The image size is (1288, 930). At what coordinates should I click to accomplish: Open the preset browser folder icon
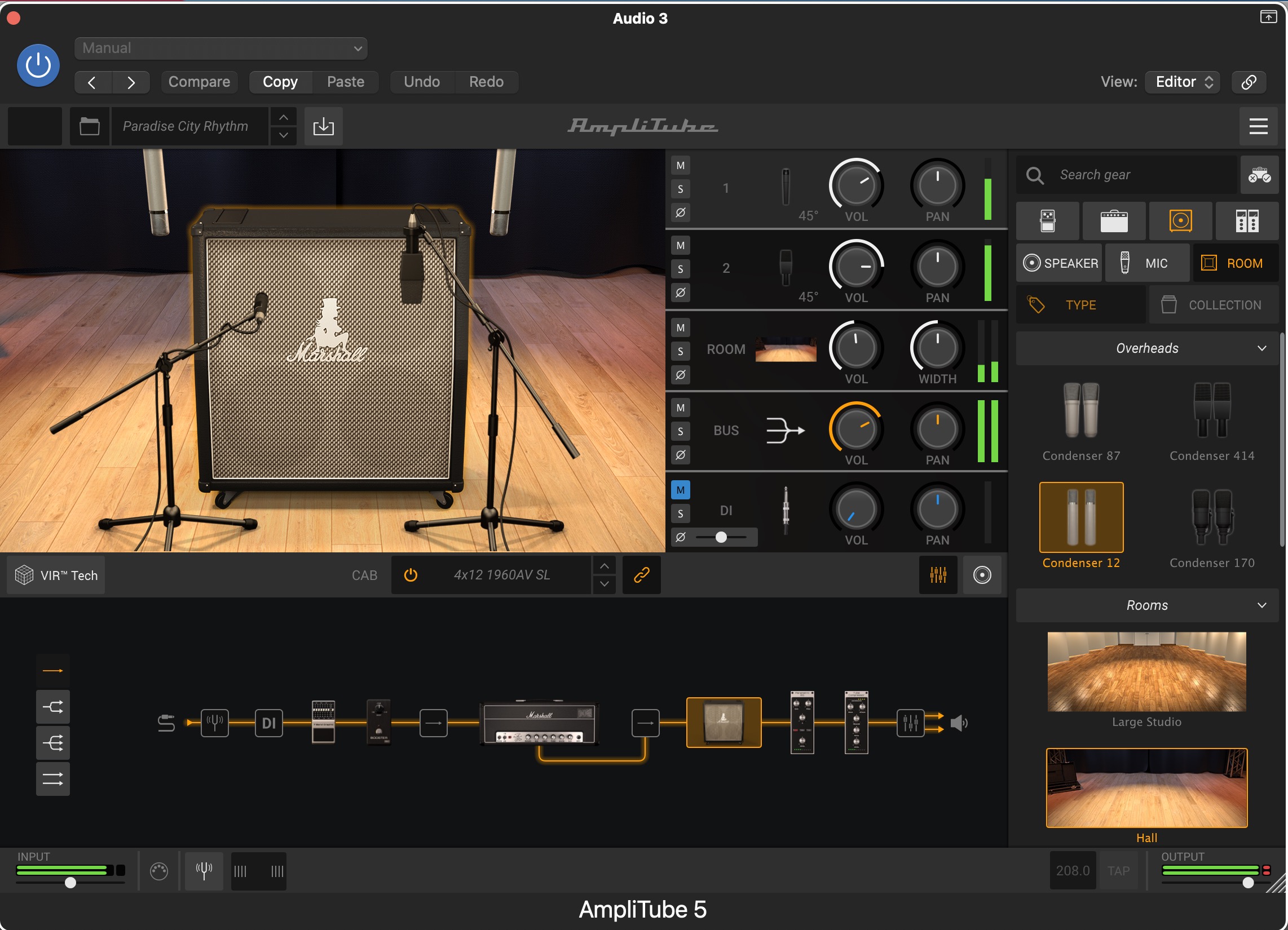coord(90,126)
